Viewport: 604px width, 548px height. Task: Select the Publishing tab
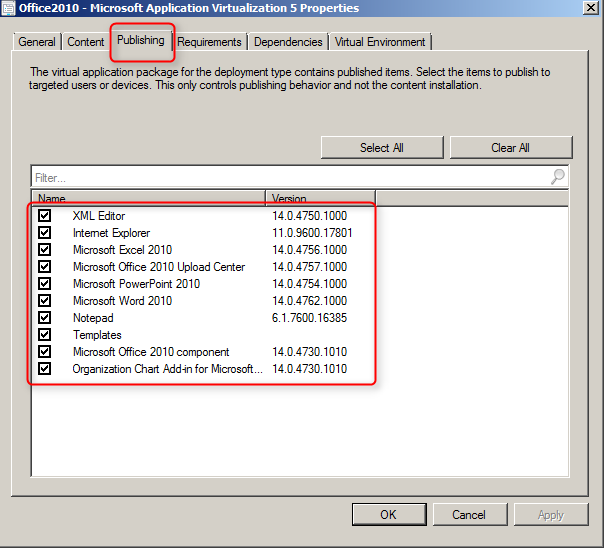click(x=141, y=40)
